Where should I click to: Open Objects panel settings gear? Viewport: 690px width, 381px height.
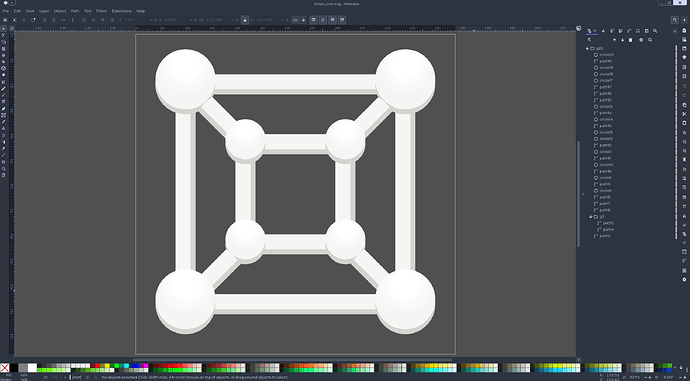(x=641, y=40)
